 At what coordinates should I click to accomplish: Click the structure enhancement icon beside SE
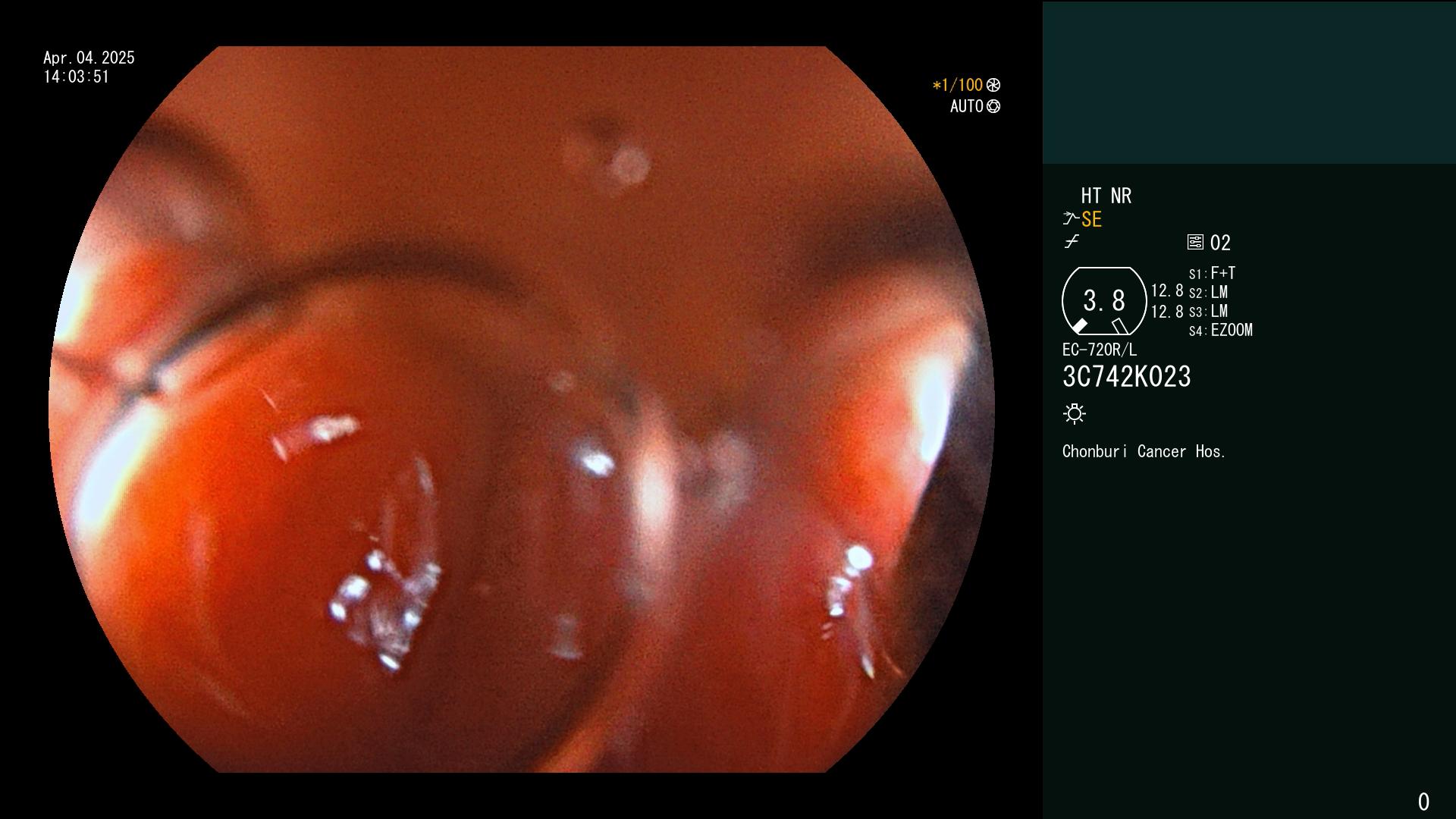1071,218
